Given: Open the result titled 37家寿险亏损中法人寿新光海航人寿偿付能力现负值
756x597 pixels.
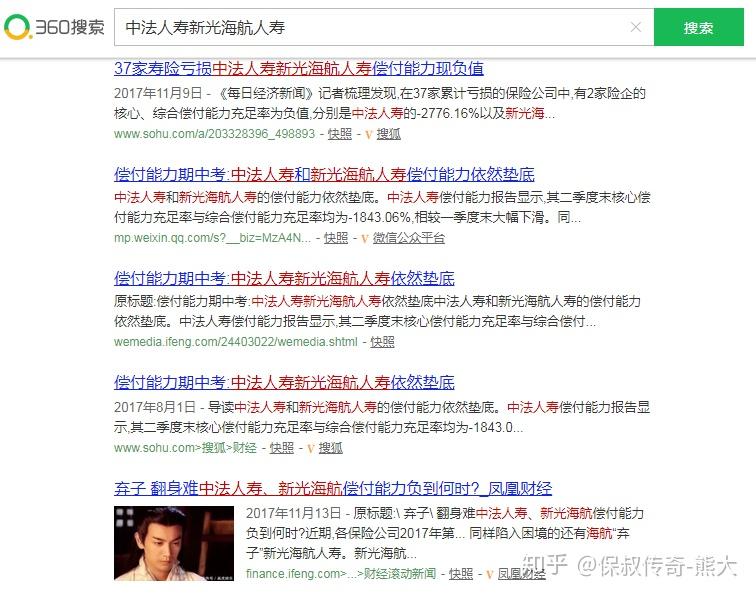Looking at the screenshot, I should [299, 68].
